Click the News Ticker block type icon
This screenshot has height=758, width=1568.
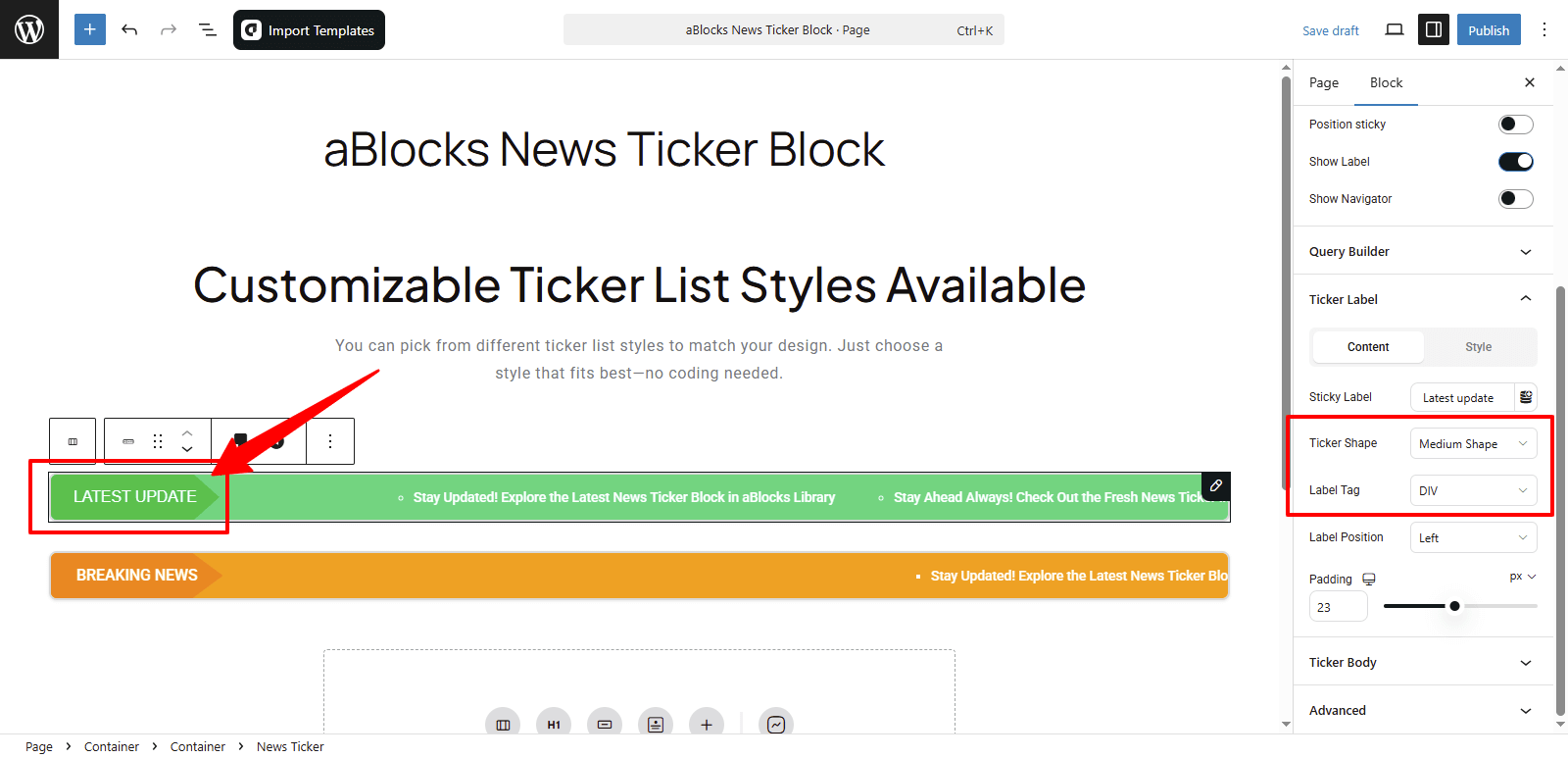[128, 441]
